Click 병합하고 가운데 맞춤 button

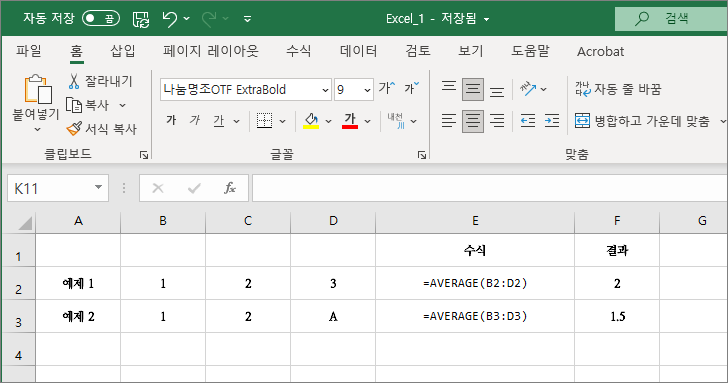coord(643,121)
